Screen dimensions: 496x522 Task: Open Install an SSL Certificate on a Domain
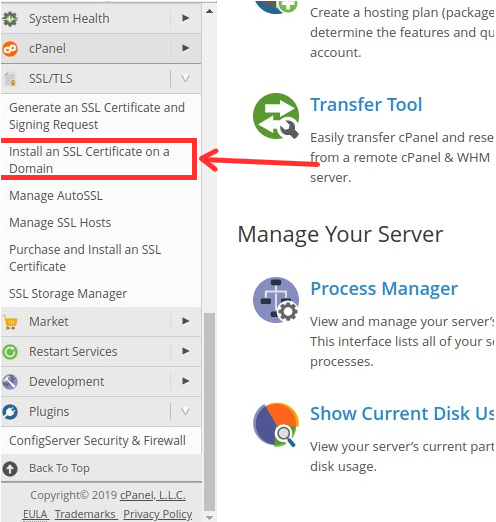click(89, 160)
